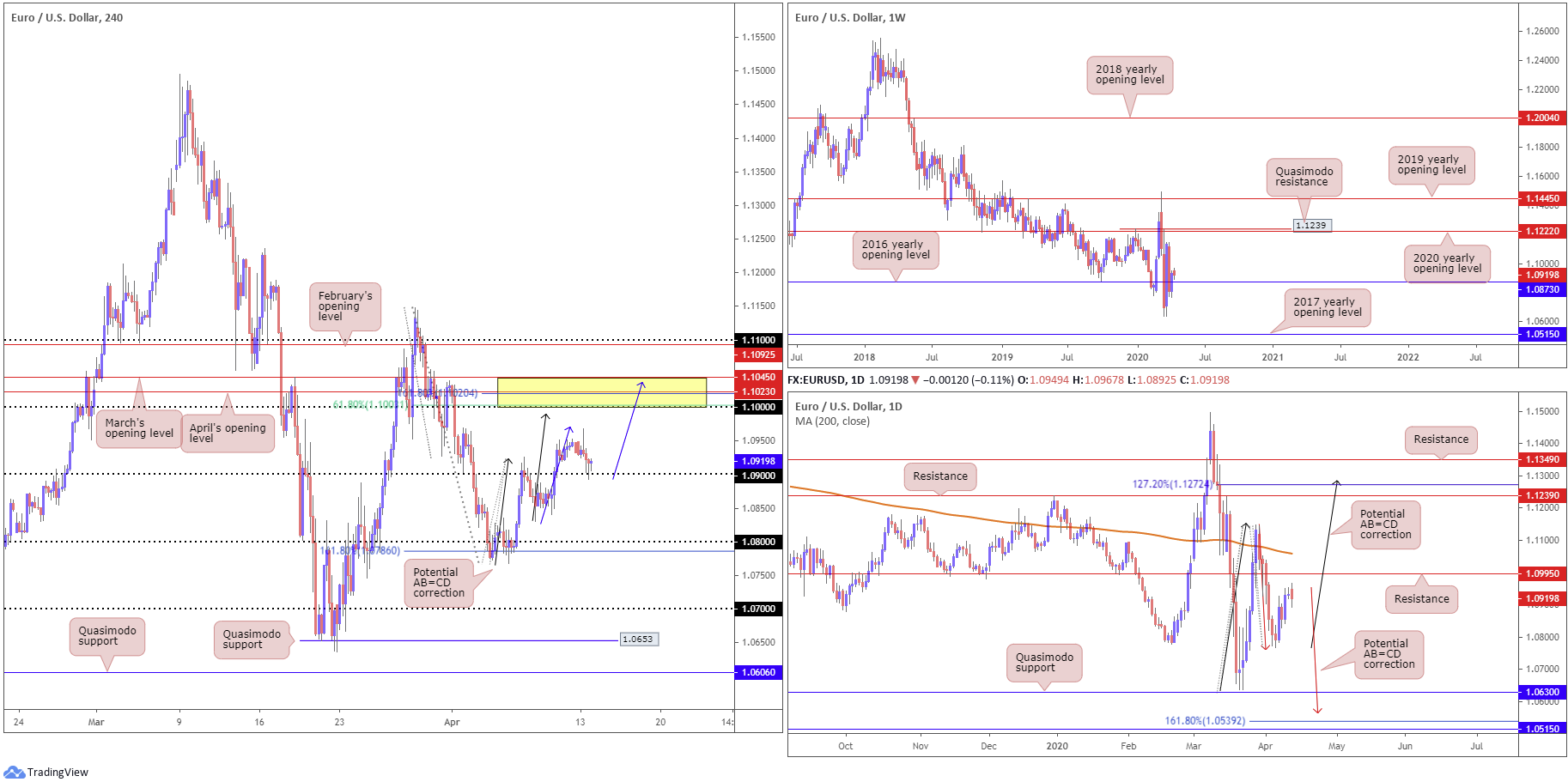Click the blue 1.08730 price tag

tap(1542, 289)
